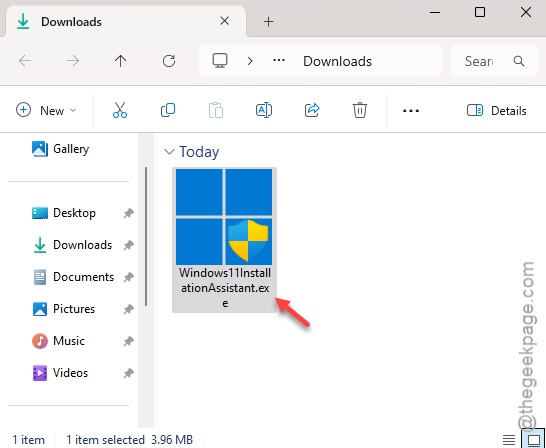Click the search magnifier icon
The height and width of the screenshot is (448, 546).
pos(519,61)
